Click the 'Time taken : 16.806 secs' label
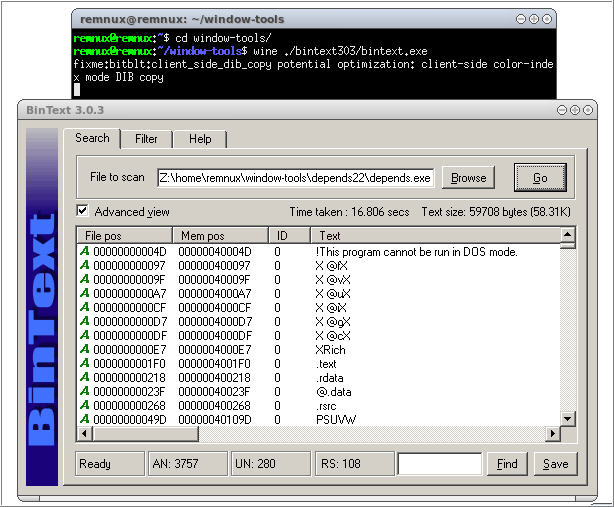 (x=349, y=212)
